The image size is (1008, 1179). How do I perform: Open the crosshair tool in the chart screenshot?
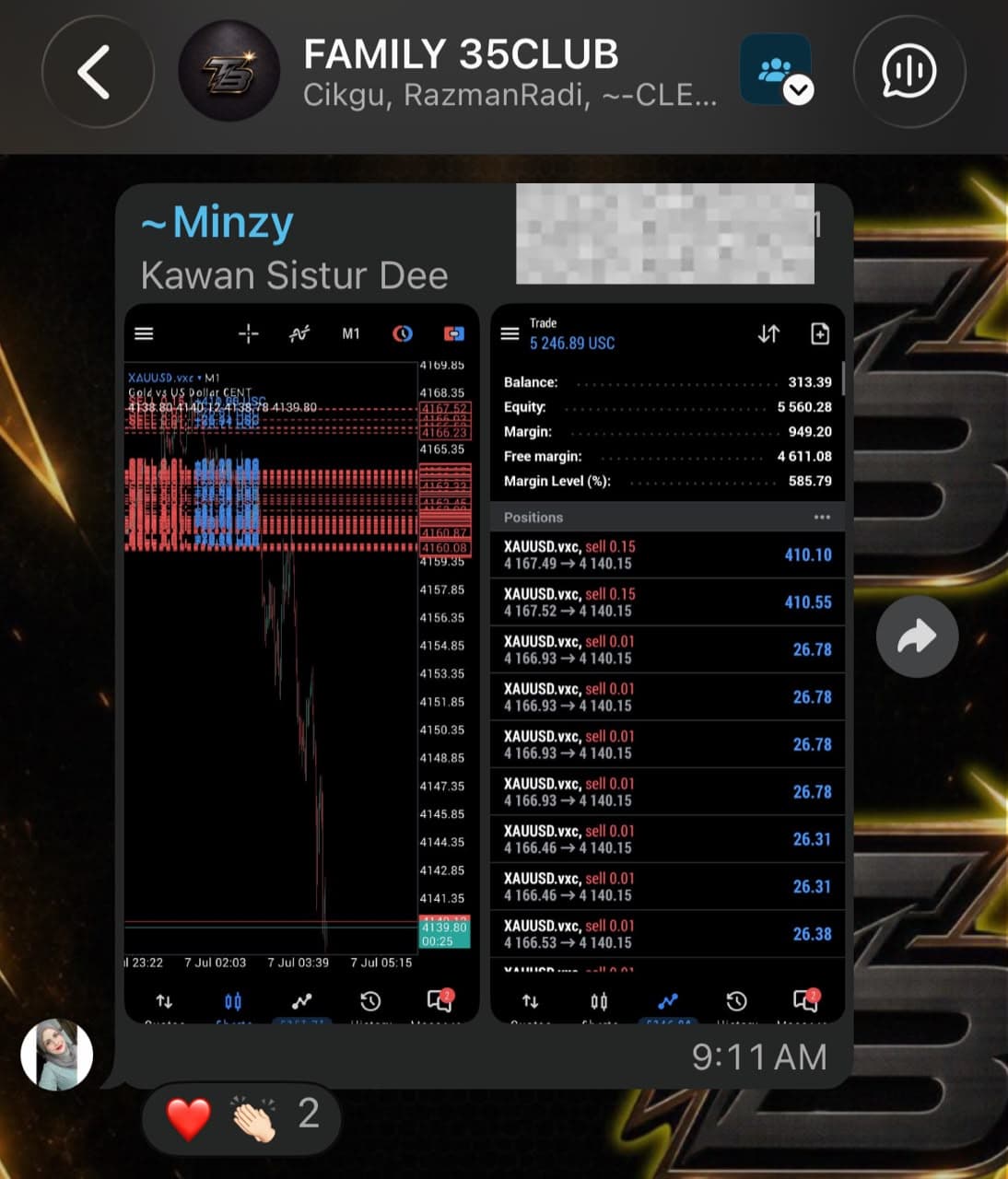pyautogui.click(x=249, y=333)
